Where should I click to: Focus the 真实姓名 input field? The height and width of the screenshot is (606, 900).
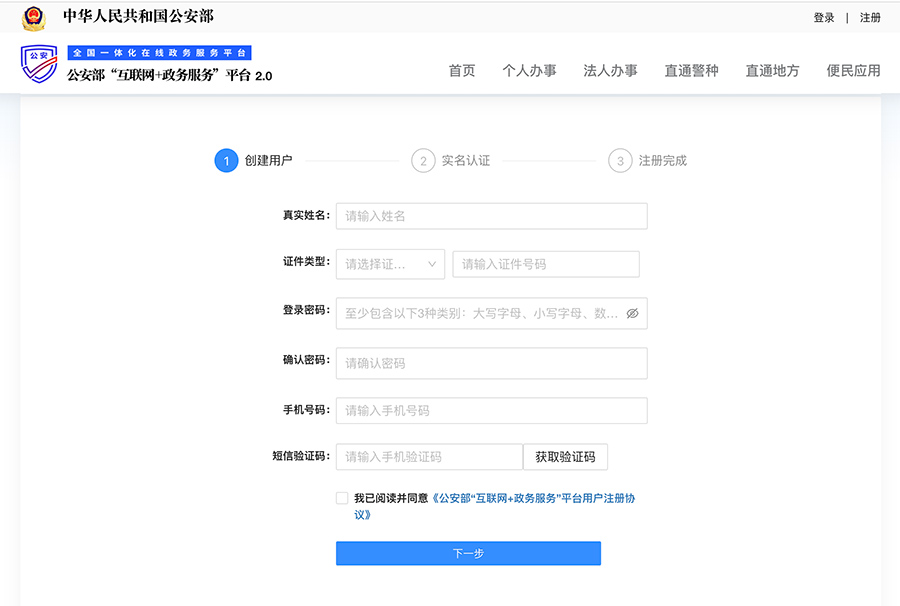[x=491, y=216]
